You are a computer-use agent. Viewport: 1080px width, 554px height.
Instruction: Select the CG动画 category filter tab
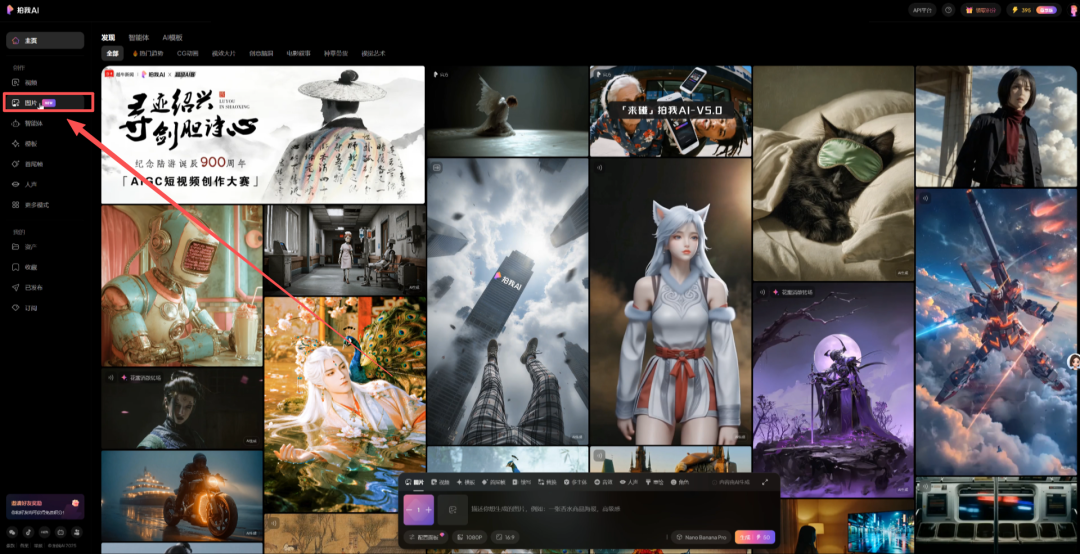[187, 53]
